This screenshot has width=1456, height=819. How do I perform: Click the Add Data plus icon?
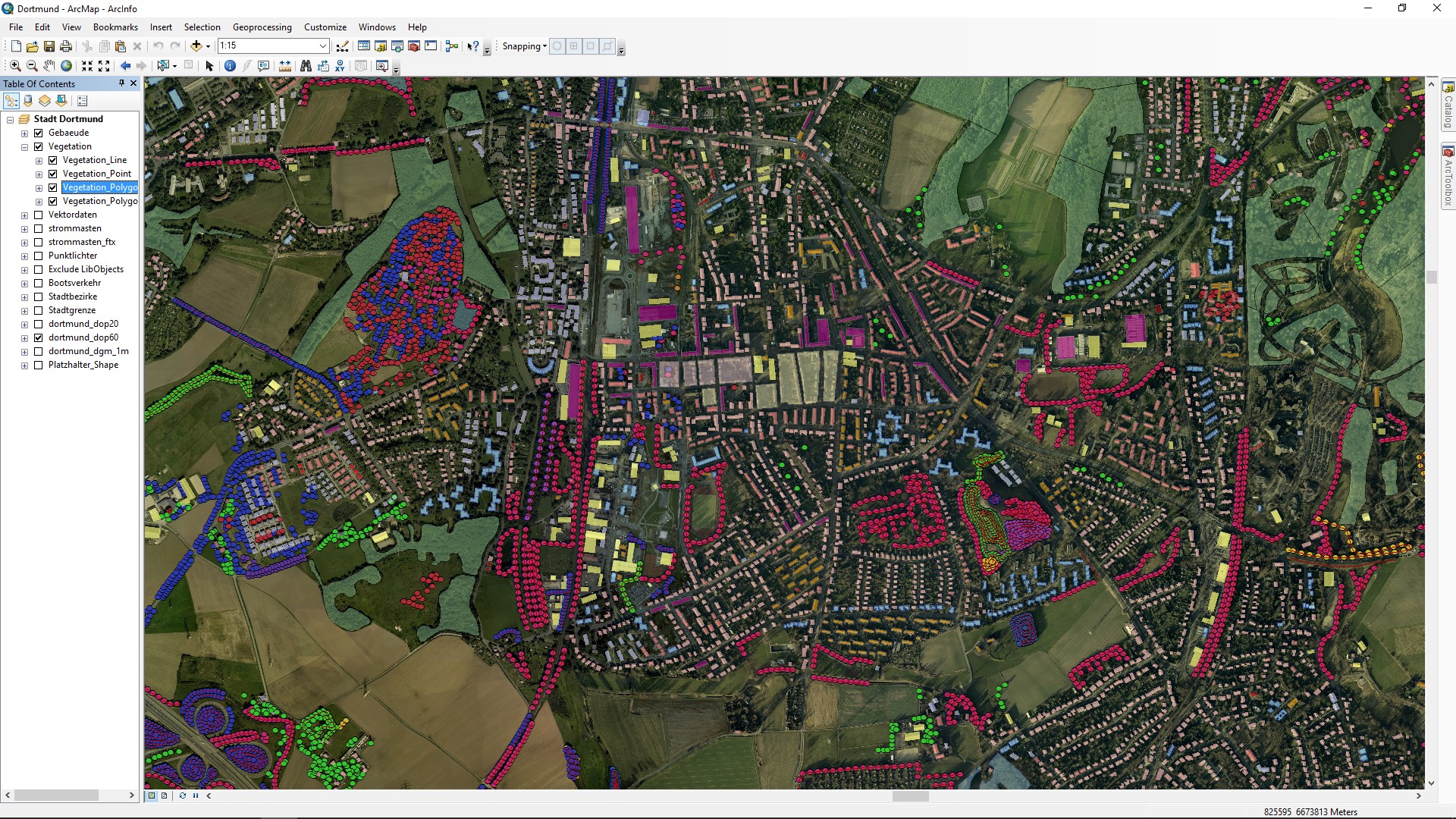(x=196, y=46)
